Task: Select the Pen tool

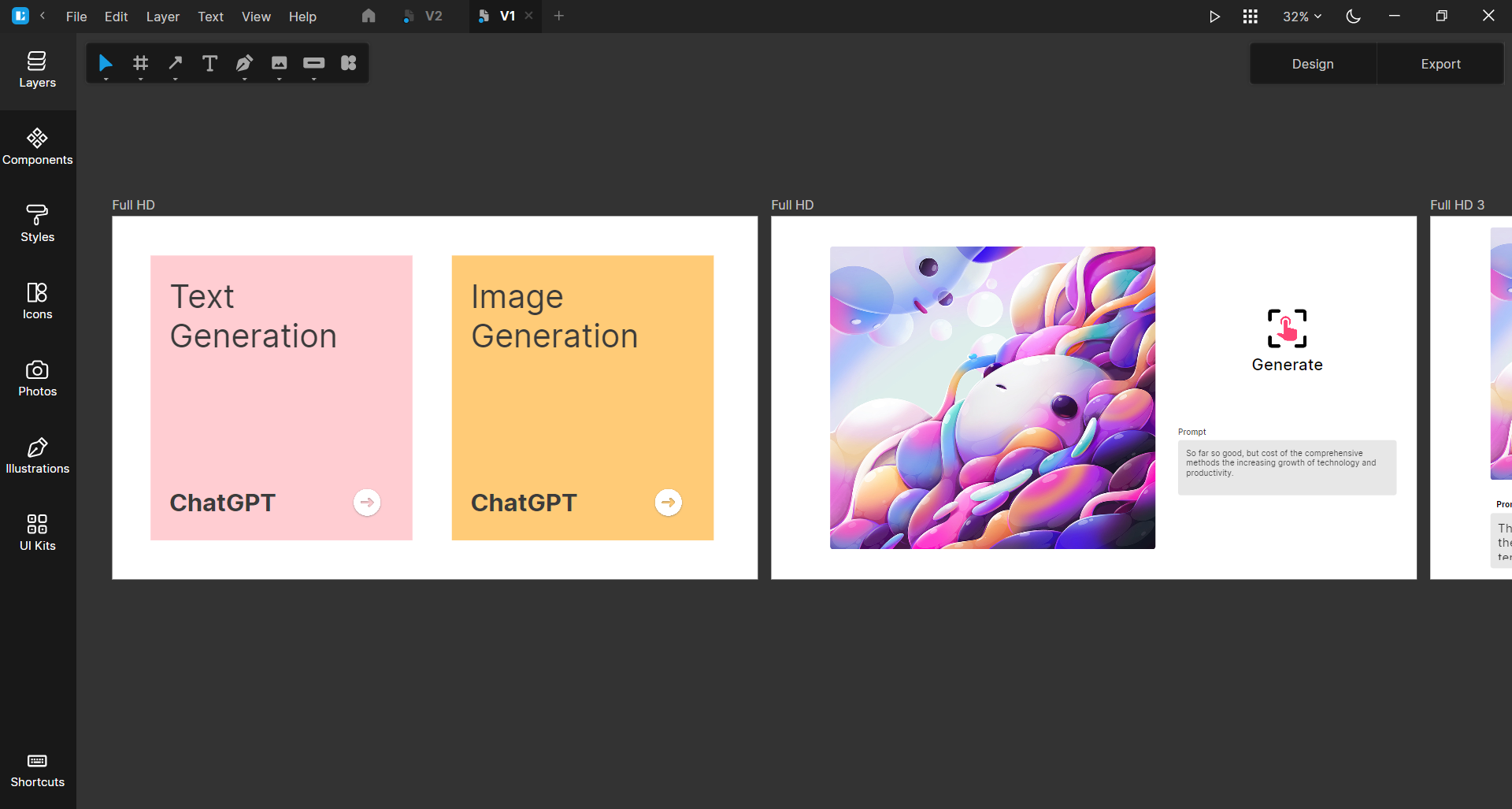Action: (x=244, y=62)
